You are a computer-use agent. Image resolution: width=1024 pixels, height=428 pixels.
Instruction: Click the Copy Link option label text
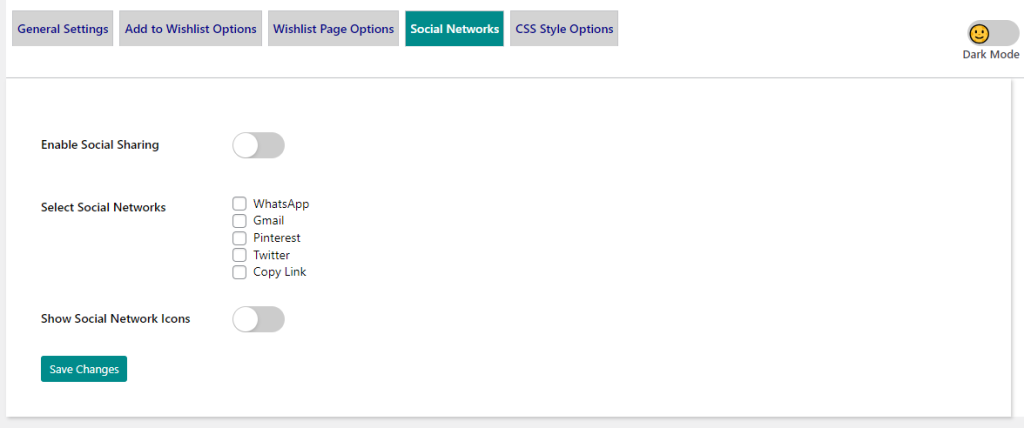click(x=280, y=272)
